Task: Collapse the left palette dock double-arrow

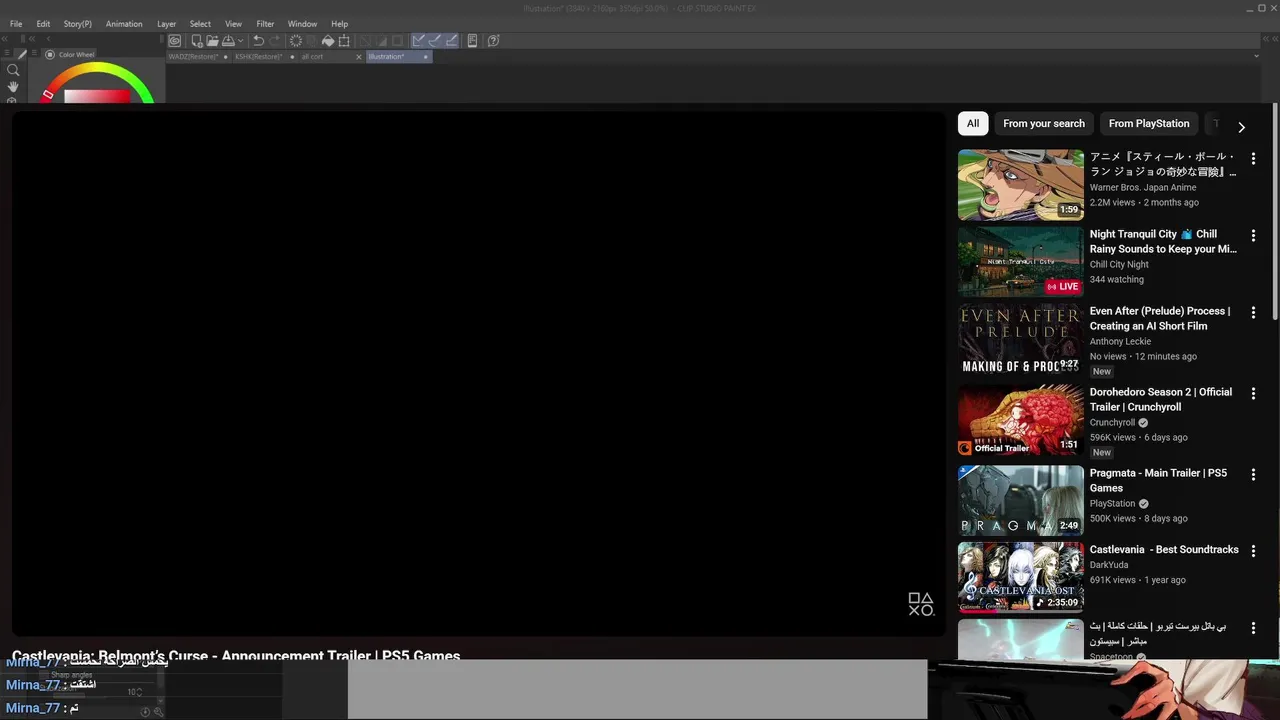Action: [x=6, y=40]
